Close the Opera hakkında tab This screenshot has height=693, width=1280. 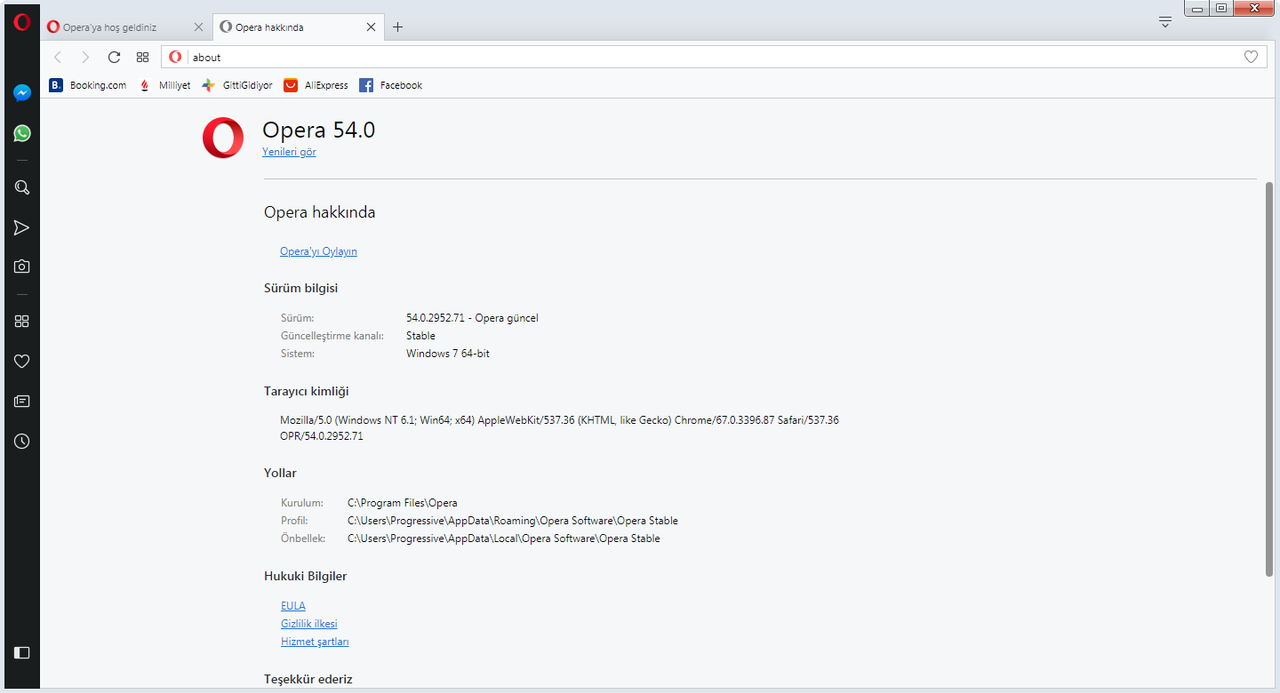point(372,27)
